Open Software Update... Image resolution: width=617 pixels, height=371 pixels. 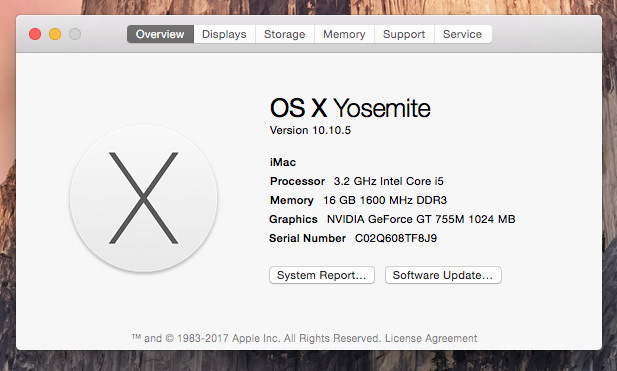pos(443,275)
